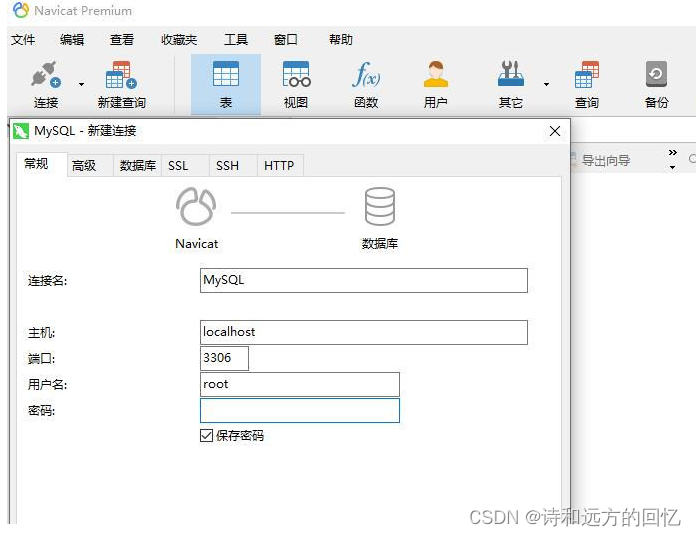This screenshot has height=536, width=696.
Task: Click the Navicat Premium title bar logo
Action: coord(21,10)
